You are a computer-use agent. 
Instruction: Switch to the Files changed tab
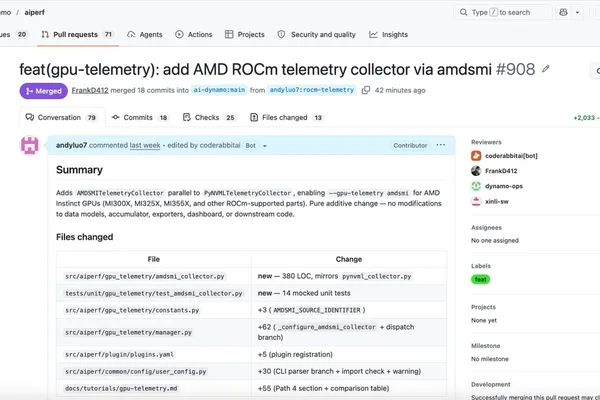[286, 118]
